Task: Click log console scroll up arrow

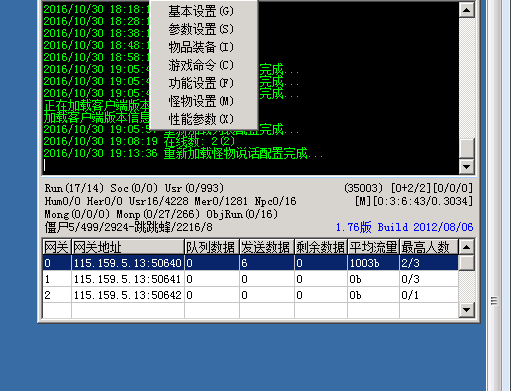Action: coord(466,10)
